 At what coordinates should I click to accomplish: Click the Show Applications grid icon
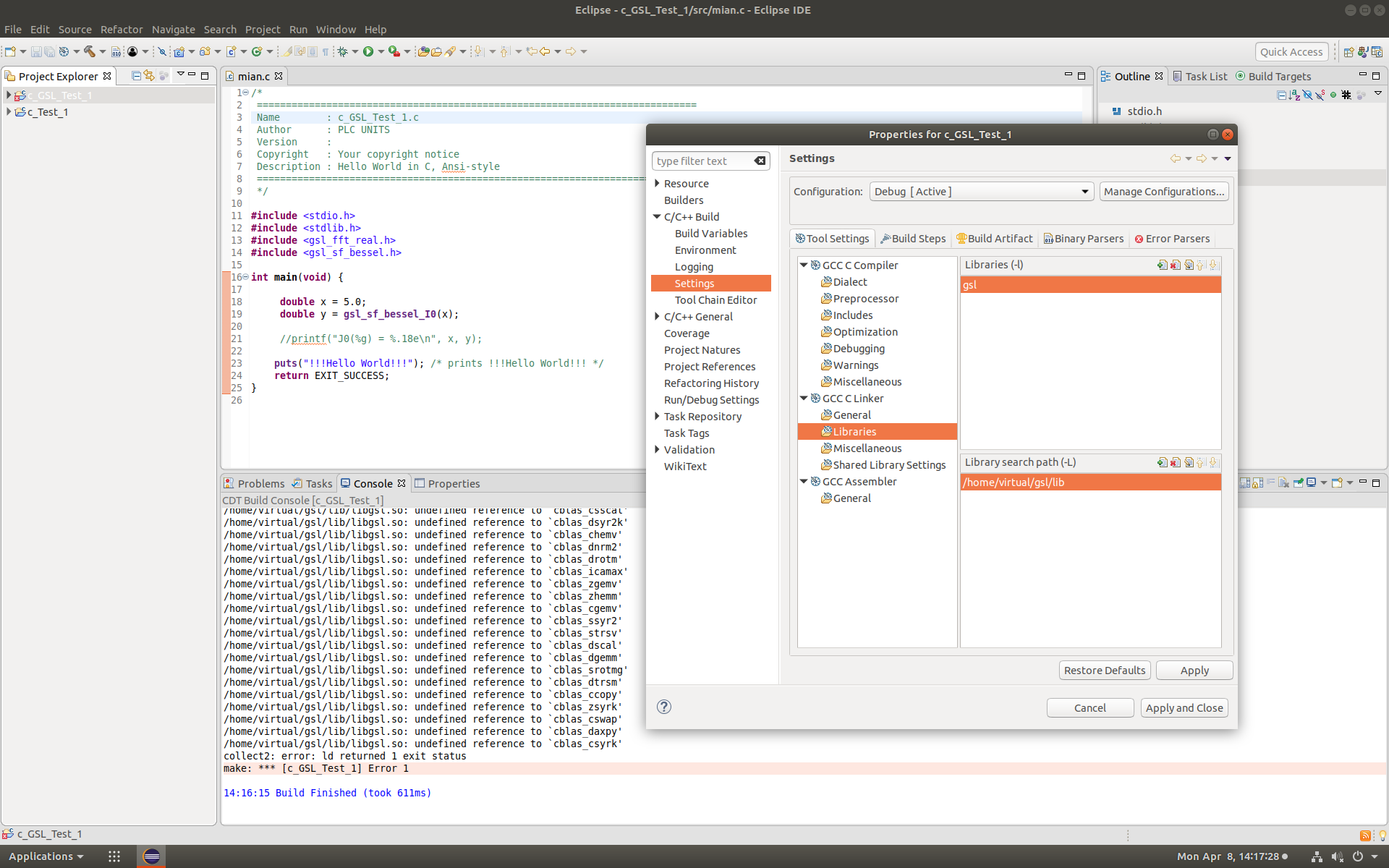click(x=114, y=856)
